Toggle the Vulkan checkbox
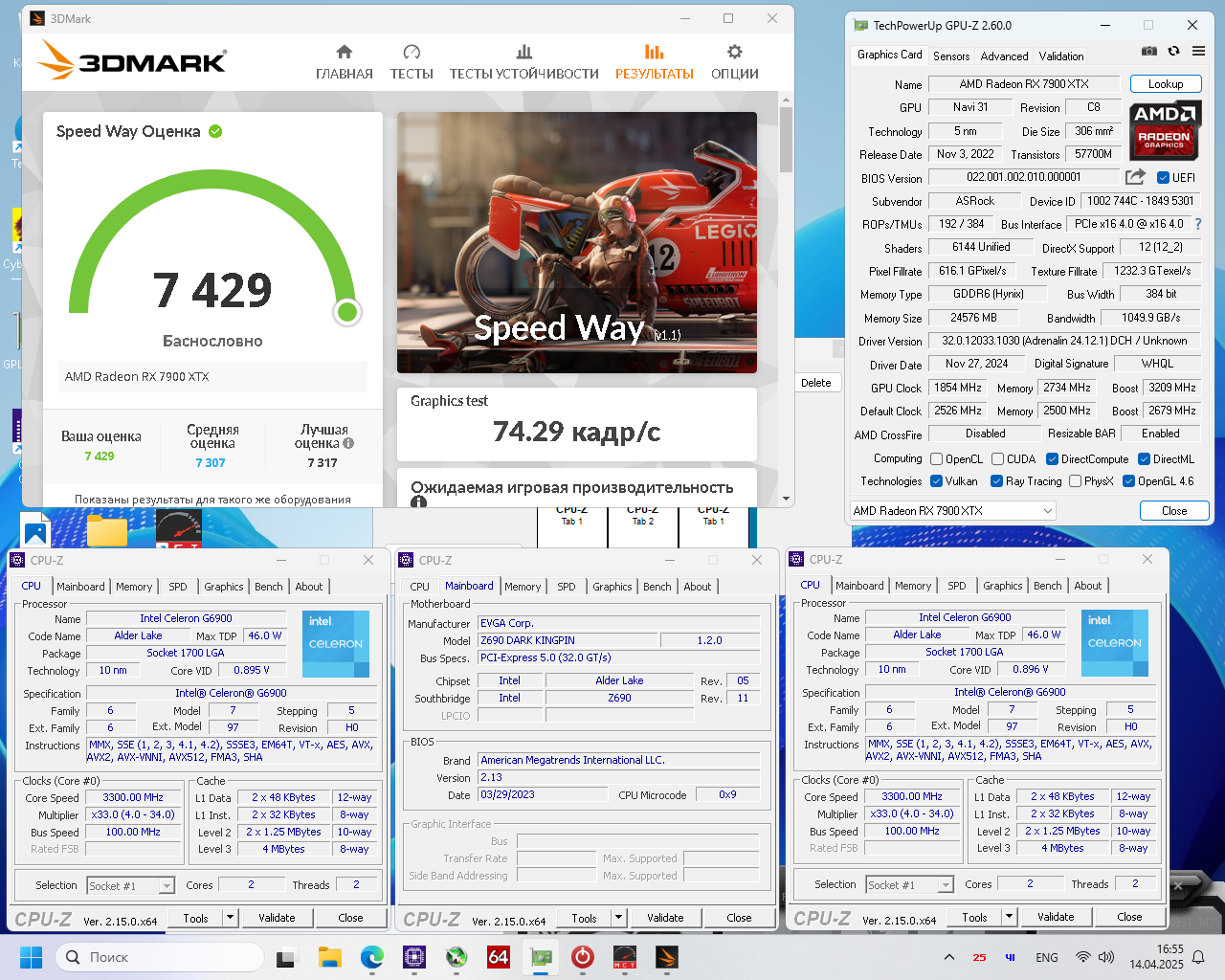This screenshot has height=980, width=1225. 937,481
